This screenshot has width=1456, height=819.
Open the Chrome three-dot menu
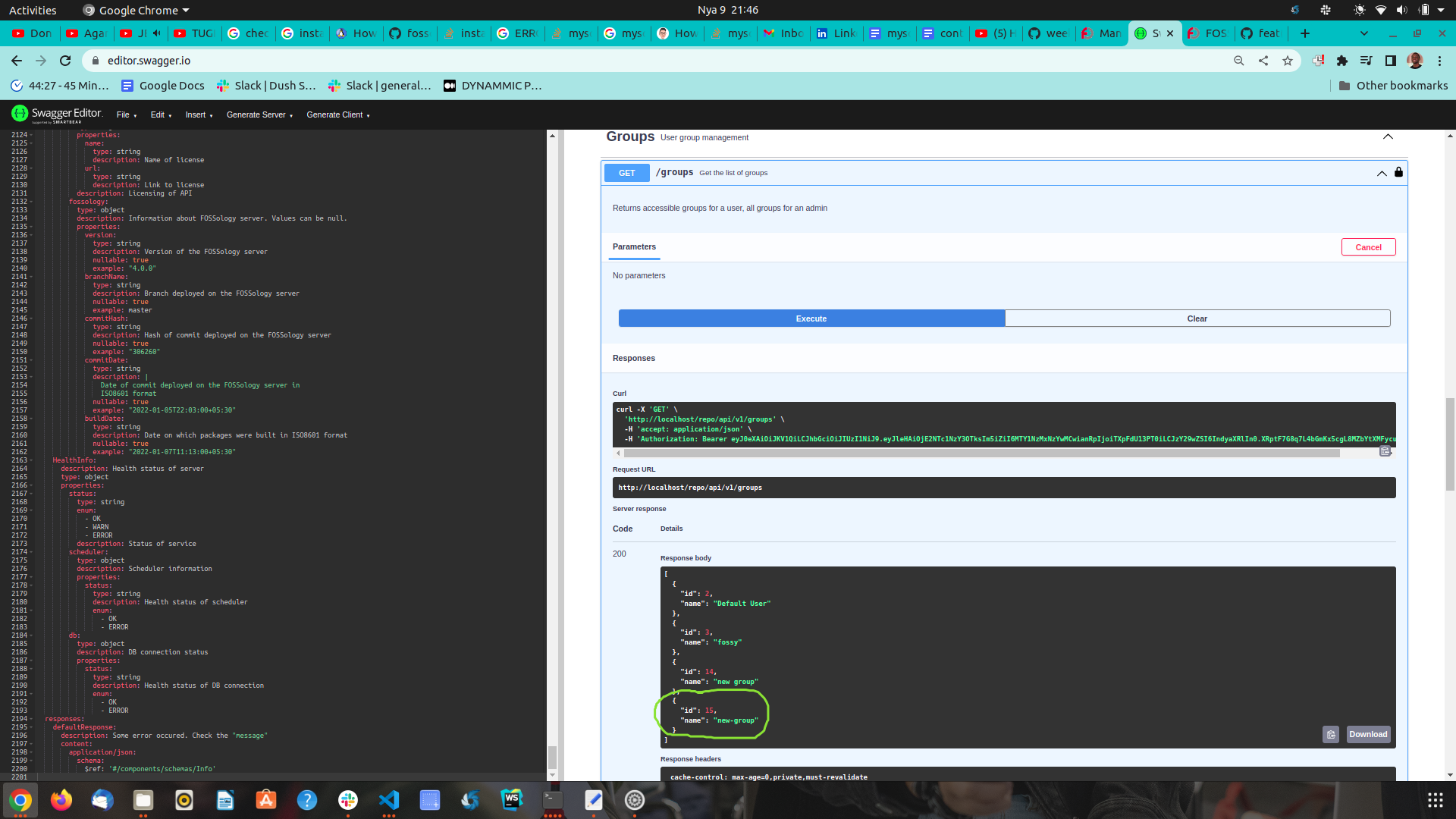(1439, 61)
